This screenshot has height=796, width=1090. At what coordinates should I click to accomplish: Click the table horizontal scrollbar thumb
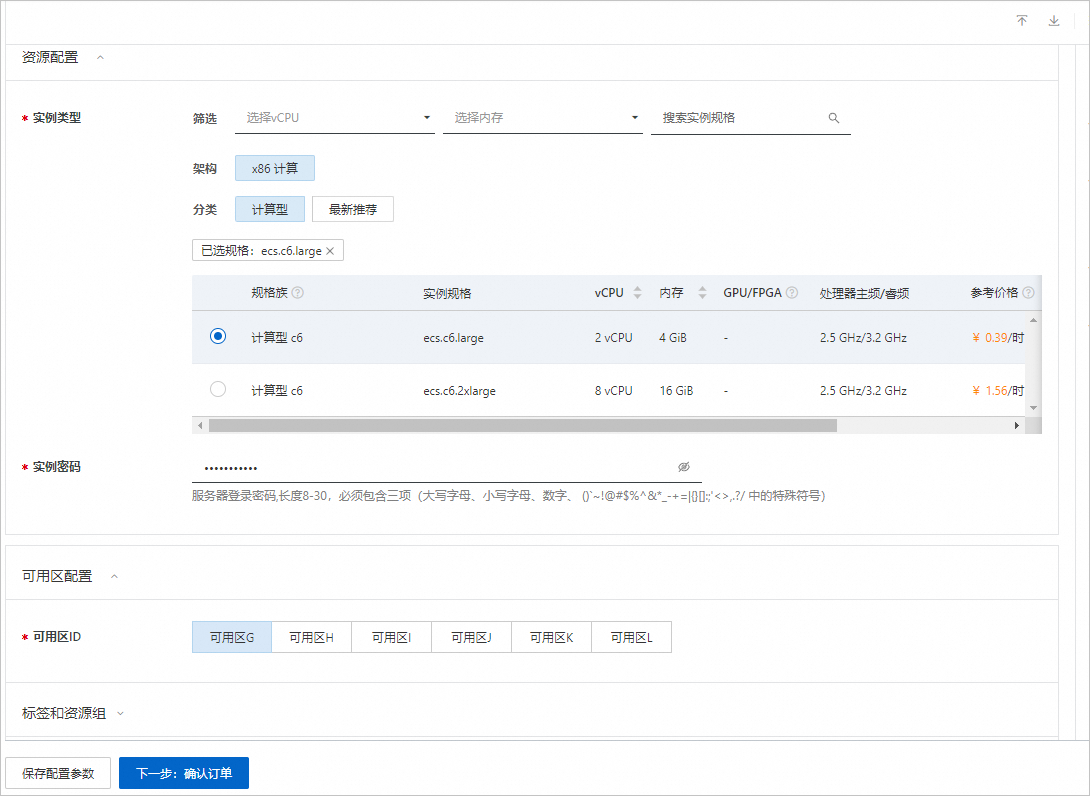click(523, 425)
